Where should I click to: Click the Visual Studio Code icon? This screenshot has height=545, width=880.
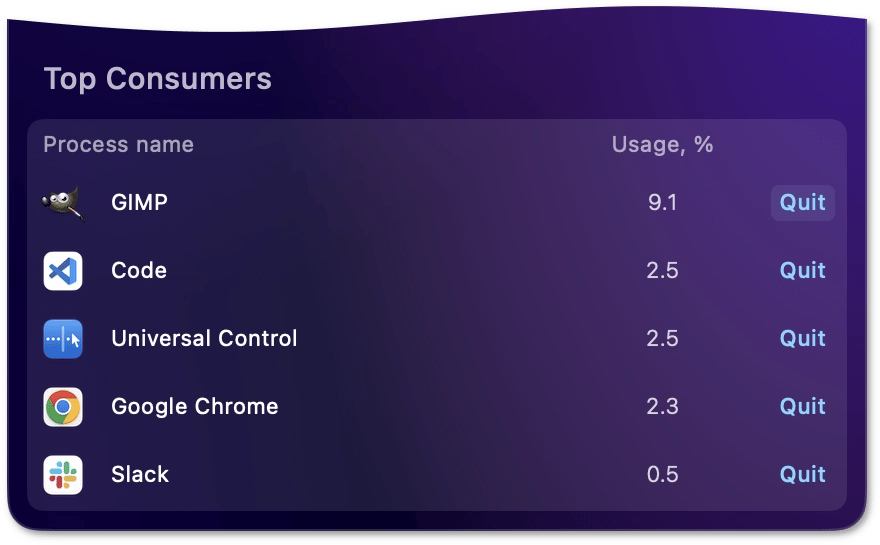[x=63, y=271]
